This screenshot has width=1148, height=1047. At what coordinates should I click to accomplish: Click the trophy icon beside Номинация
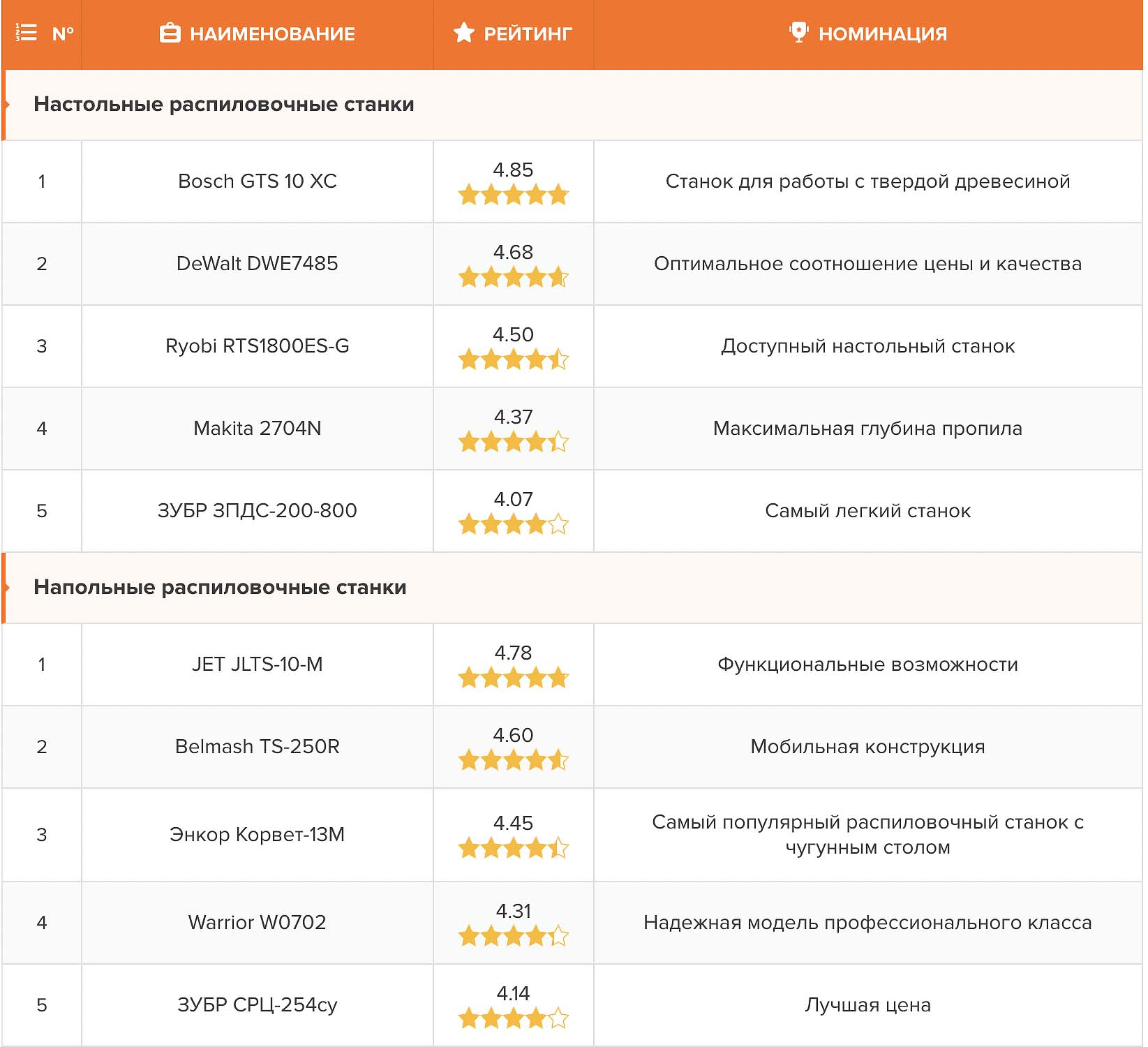point(798,32)
